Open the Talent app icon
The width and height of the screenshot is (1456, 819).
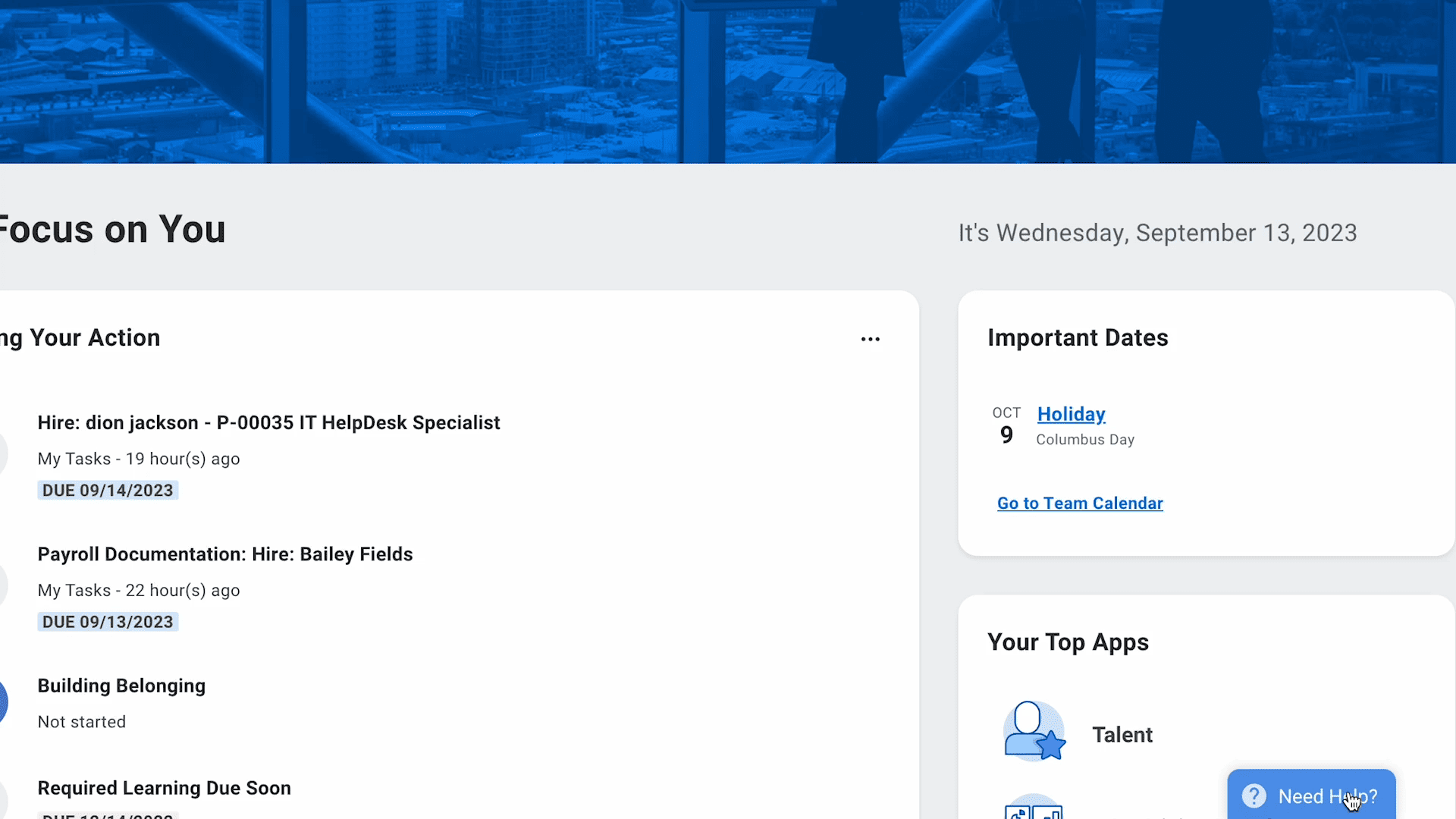(x=1034, y=732)
